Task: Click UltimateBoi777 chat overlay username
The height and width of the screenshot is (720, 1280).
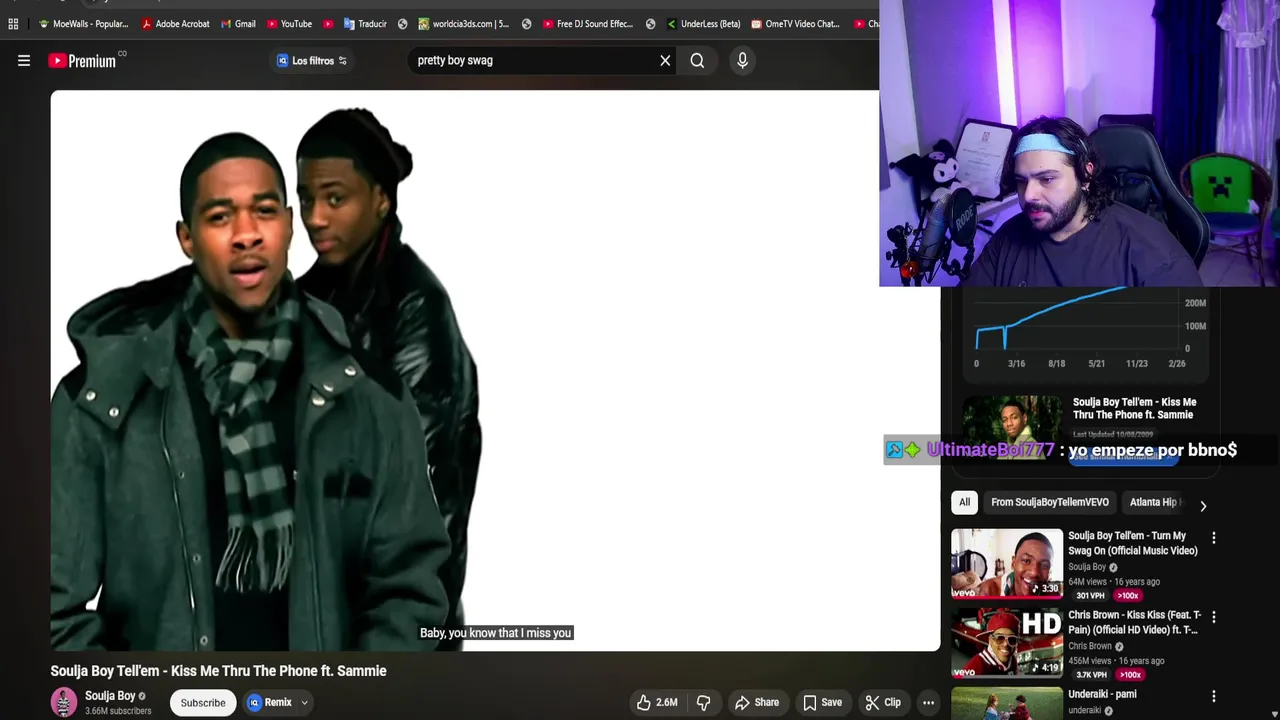Action: [x=990, y=450]
